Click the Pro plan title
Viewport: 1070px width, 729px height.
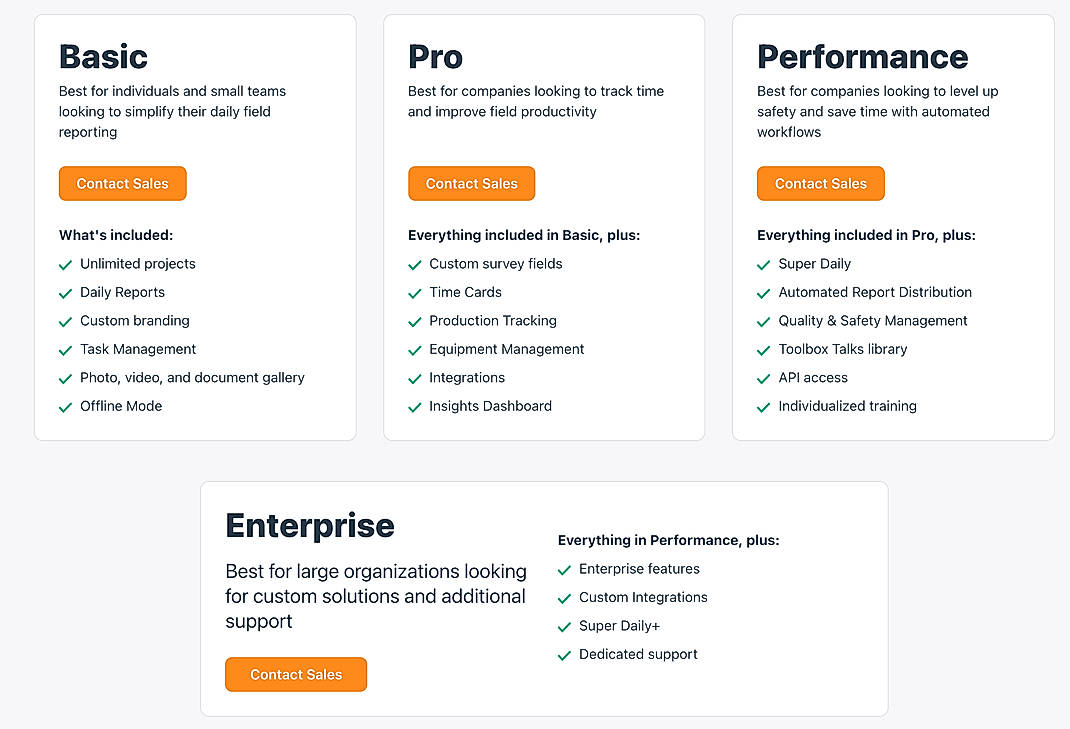click(x=435, y=57)
